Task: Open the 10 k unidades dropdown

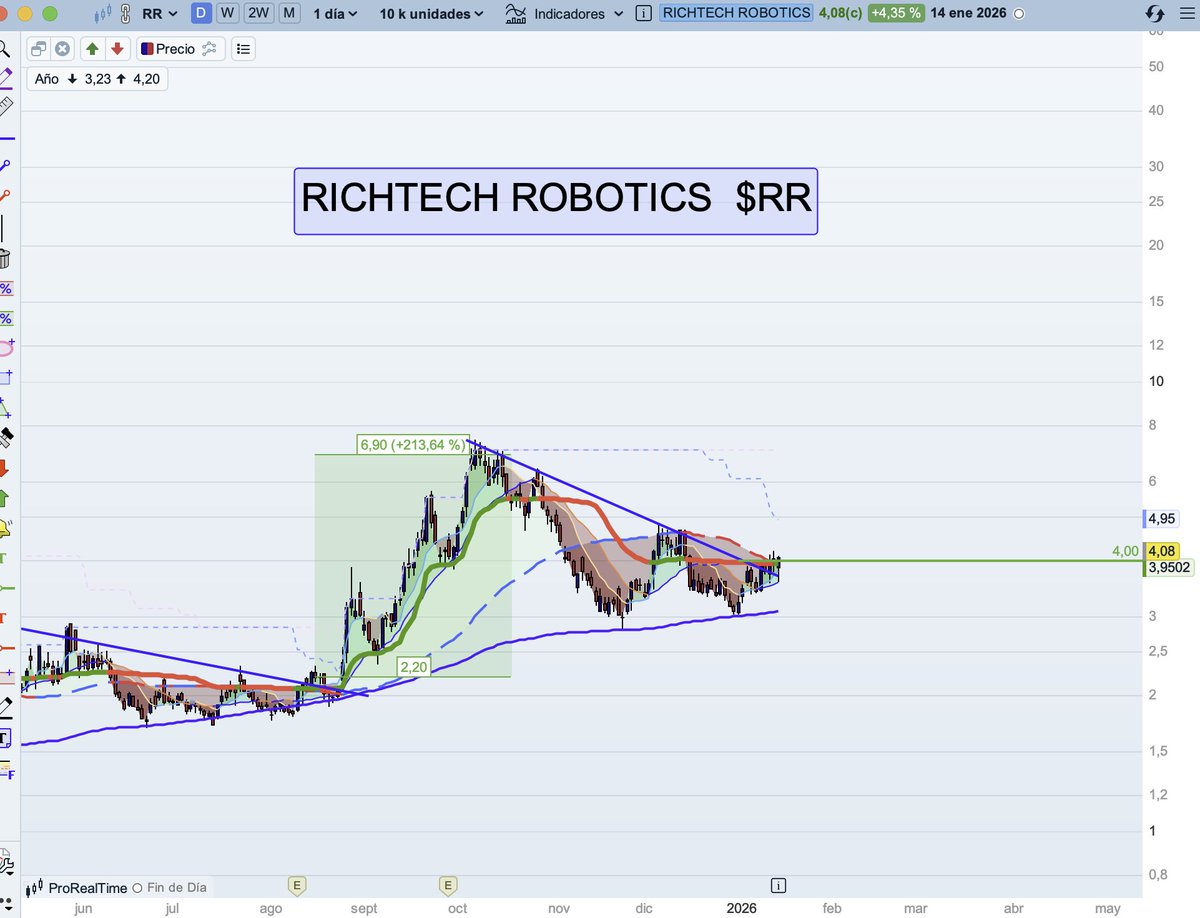Action: (x=432, y=14)
